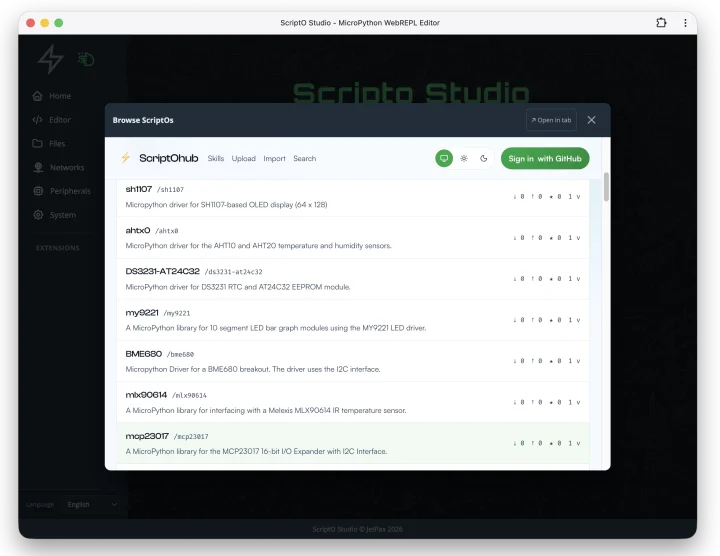Click the star count on BME680 row

pyautogui.click(x=556, y=361)
